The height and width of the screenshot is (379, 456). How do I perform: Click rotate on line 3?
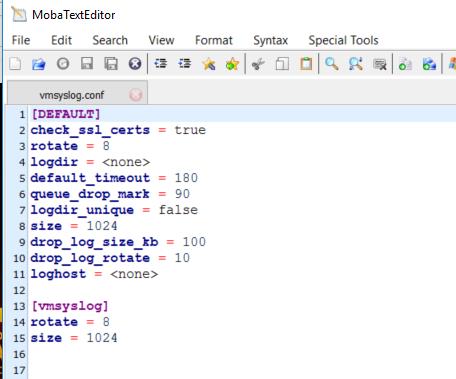click(x=54, y=146)
